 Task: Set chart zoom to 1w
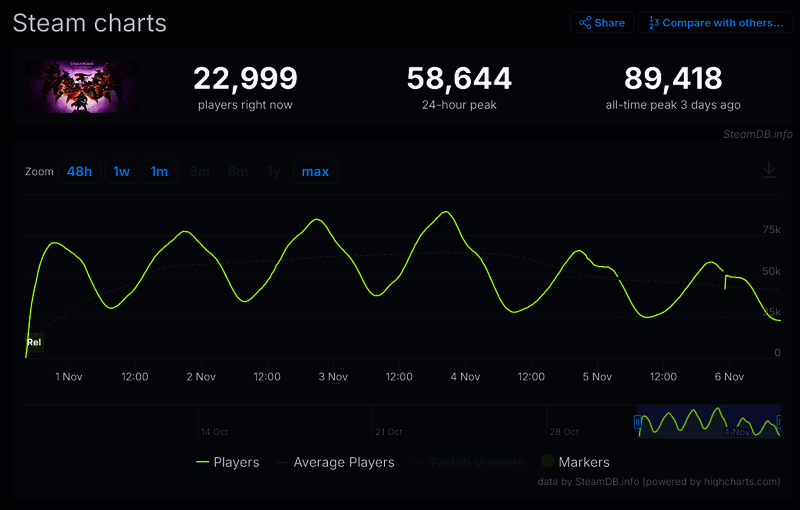pos(121,172)
